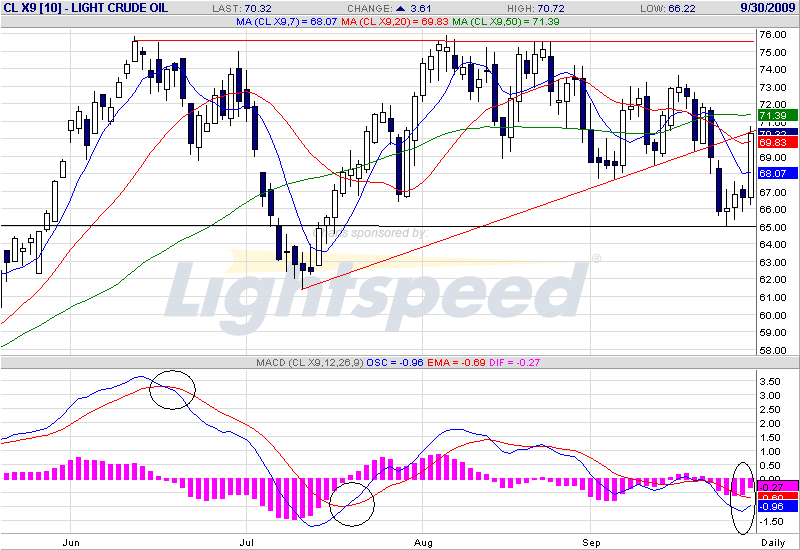Image resolution: width=800 pixels, height=550 pixels.
Task: Select the 'CL X9 [10] - LIGHT CRUDE OIL' title
Action: click(86, 8)
